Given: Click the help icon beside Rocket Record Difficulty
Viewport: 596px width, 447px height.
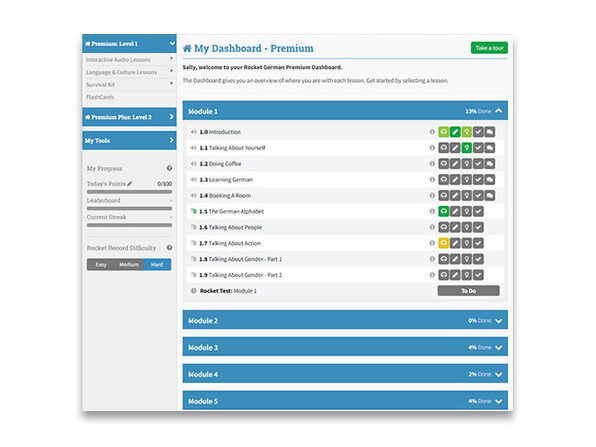Looking at the screenshot, I should (x=169, y=247).
